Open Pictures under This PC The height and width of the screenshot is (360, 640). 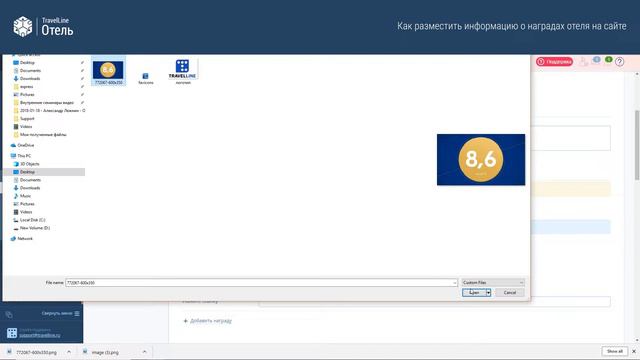(x=27, y=204)
